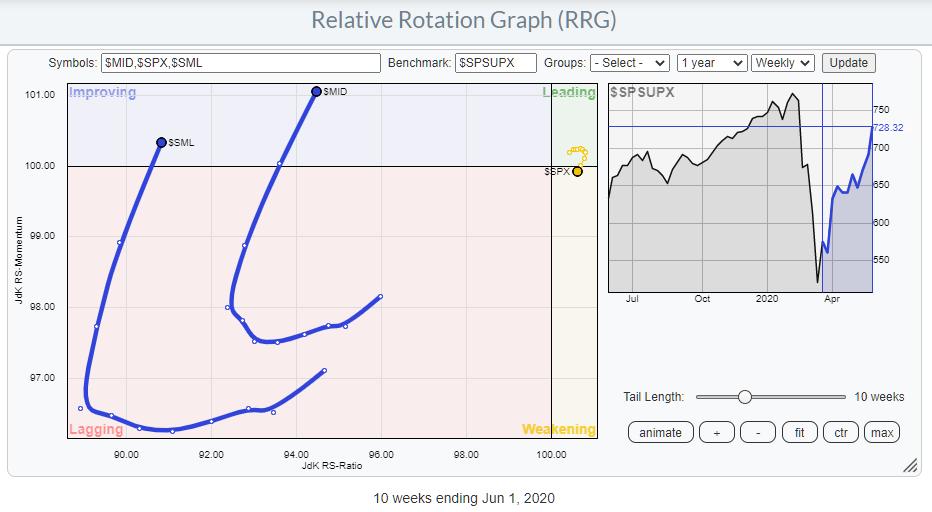The width and height of the screenshot is (932, 512).
Task: Open the Groups select dropdown
Action: click(630, 63)
